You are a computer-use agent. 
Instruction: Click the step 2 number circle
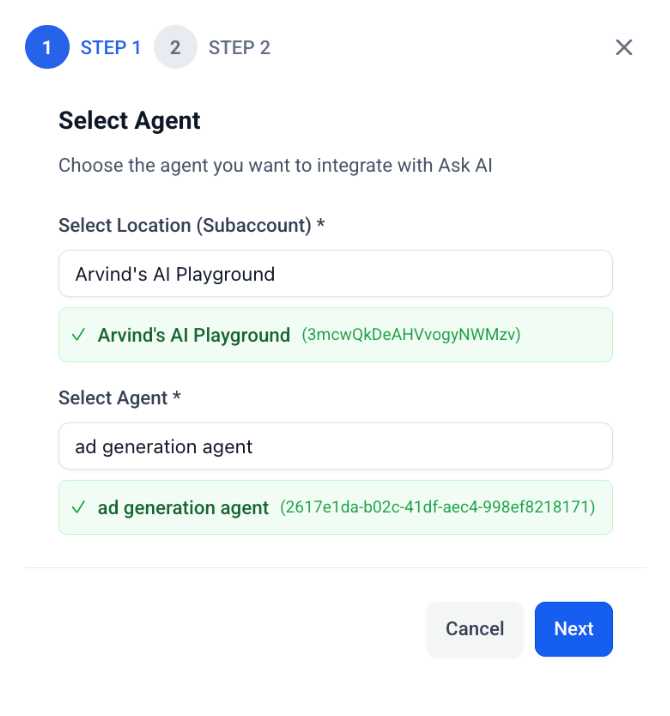pos(175,48)
